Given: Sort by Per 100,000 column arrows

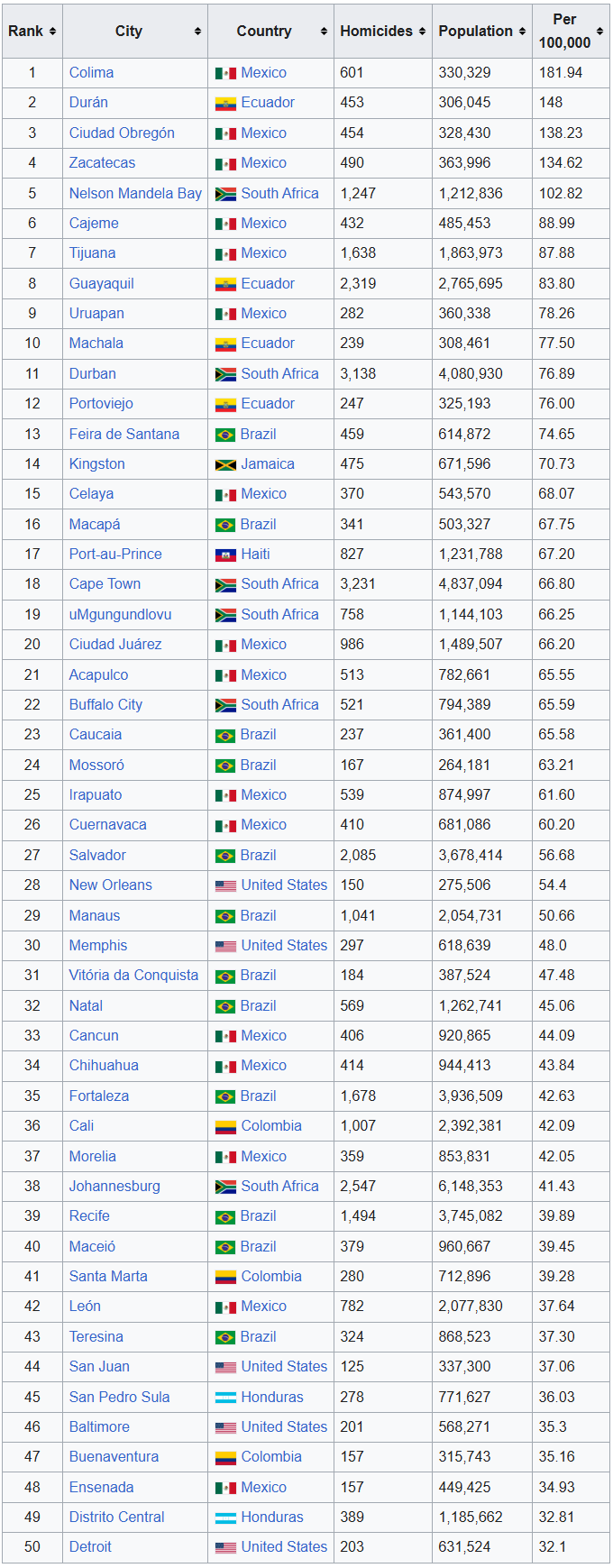Looking at the screenshot, I should (x=599, y=32).
